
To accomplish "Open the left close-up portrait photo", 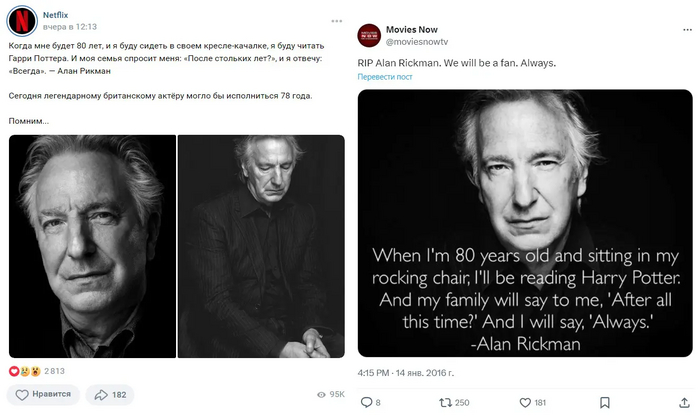I will click(x=91, y=246).
